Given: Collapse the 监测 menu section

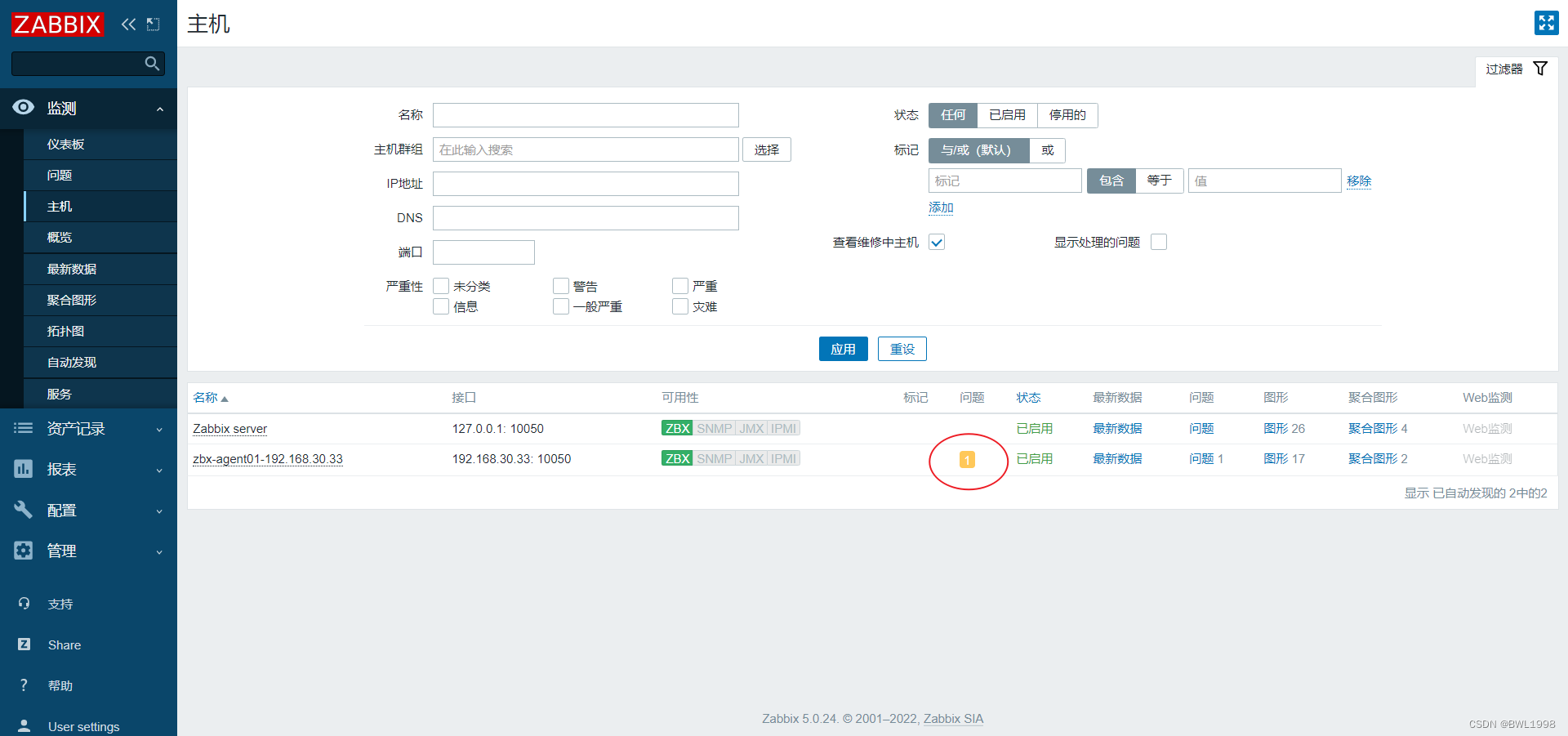Looking at the screenshot, I should click(x=160, y=109).
